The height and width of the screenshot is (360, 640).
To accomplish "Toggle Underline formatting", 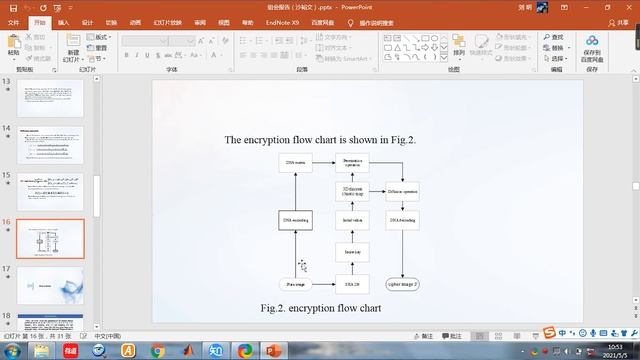I will (147, 55).
